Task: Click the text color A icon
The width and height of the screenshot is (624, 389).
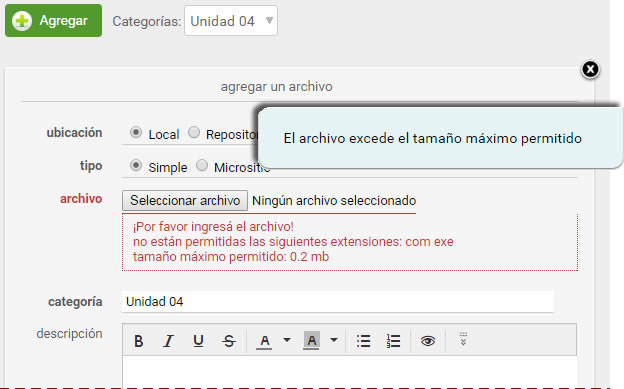Action: click(x=264, y=341)
